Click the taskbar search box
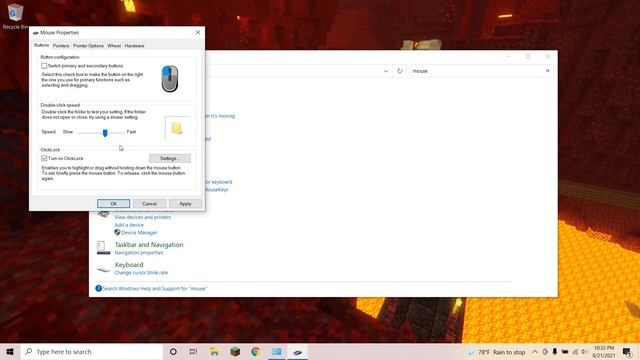 (92, 351)
